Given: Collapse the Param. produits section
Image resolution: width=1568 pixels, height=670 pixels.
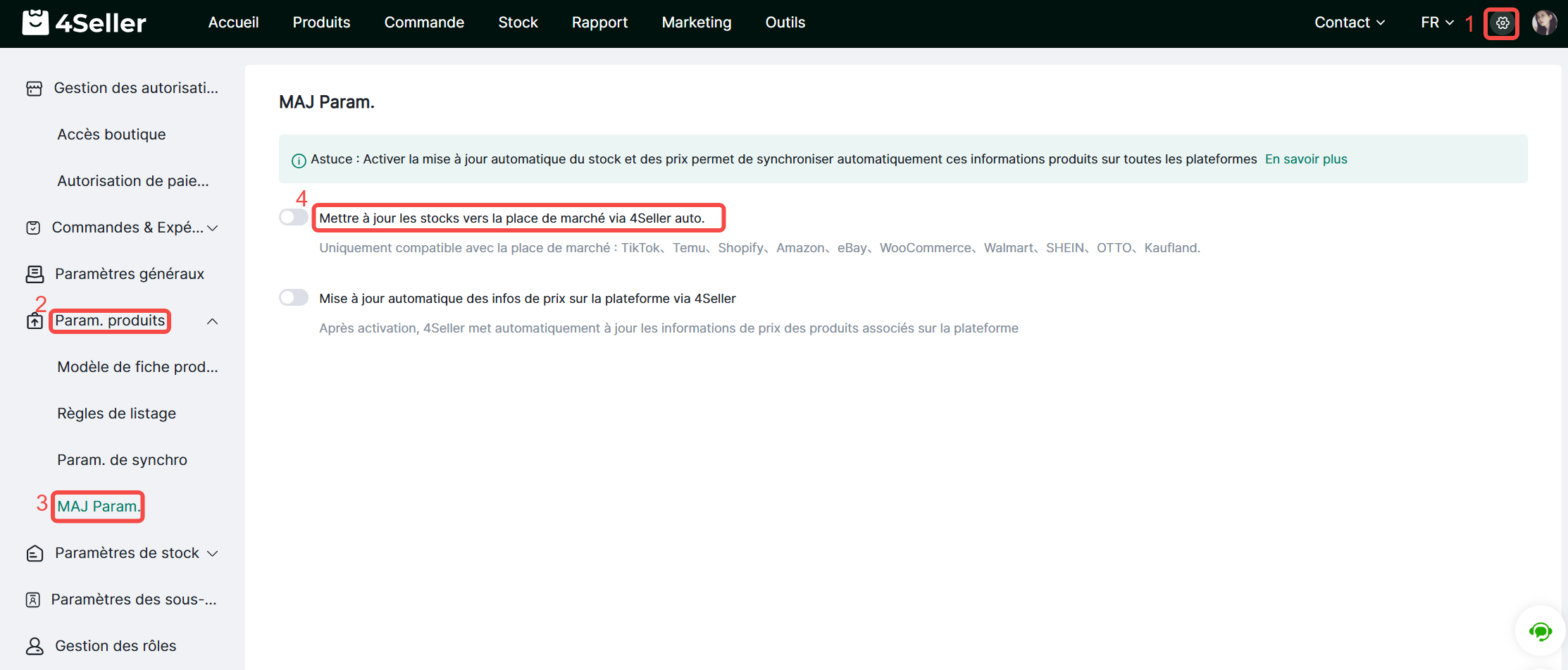Looking at the screenshot, I should pos(212,321).
